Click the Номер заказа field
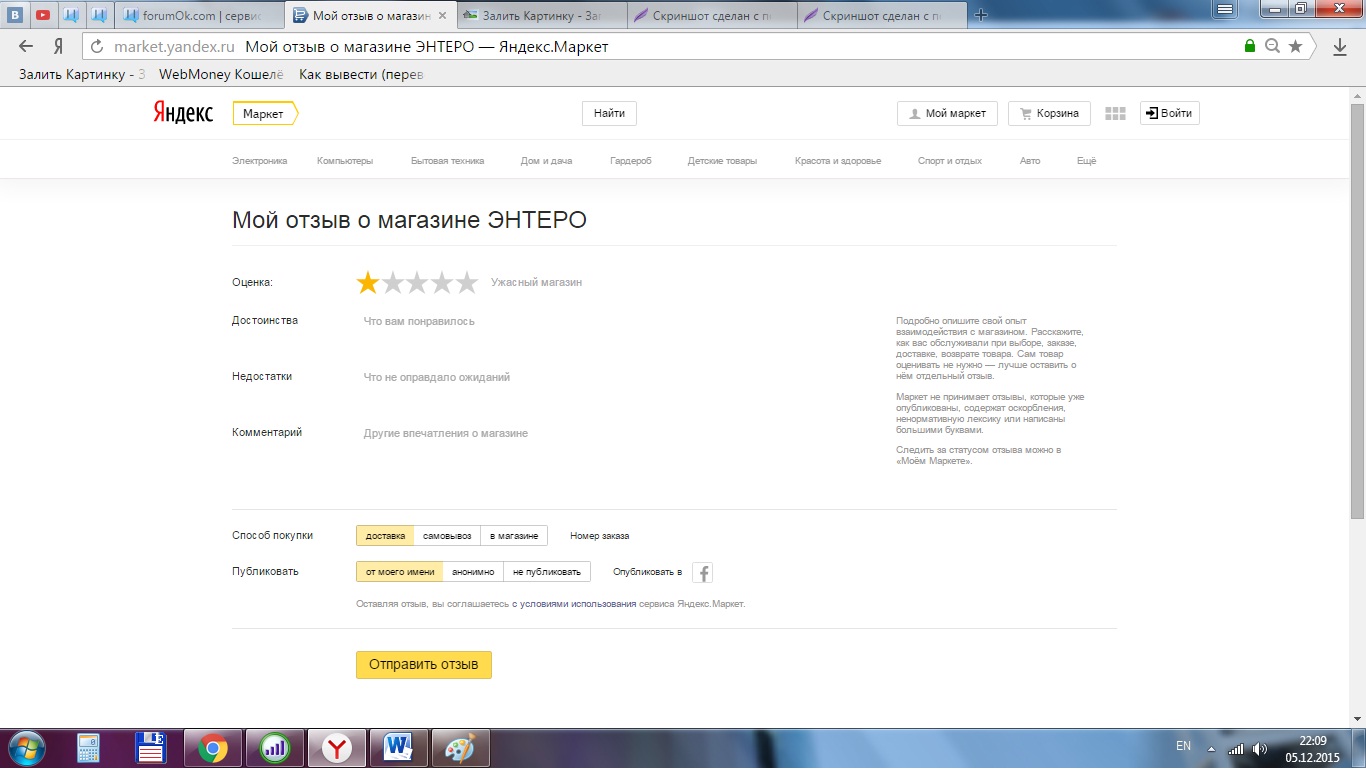Screen dimensions: 1366x770 tap(600, 536)
